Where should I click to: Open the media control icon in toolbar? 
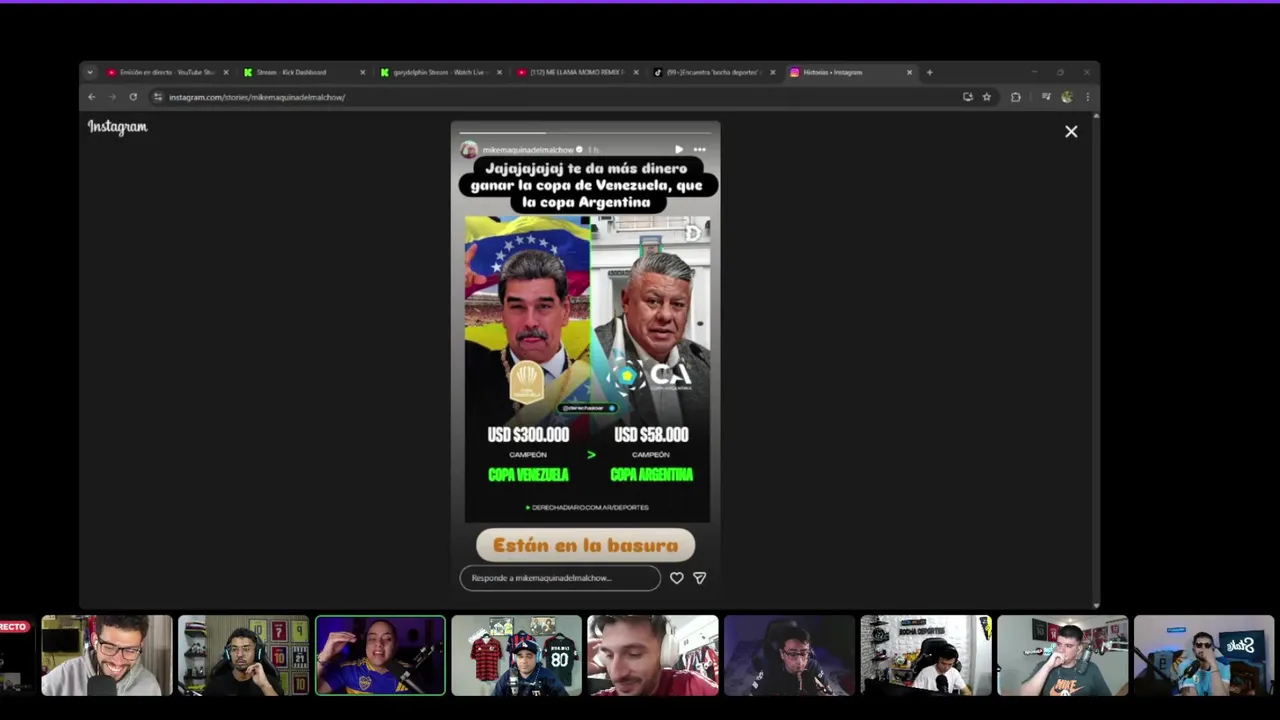[1046, 97]
